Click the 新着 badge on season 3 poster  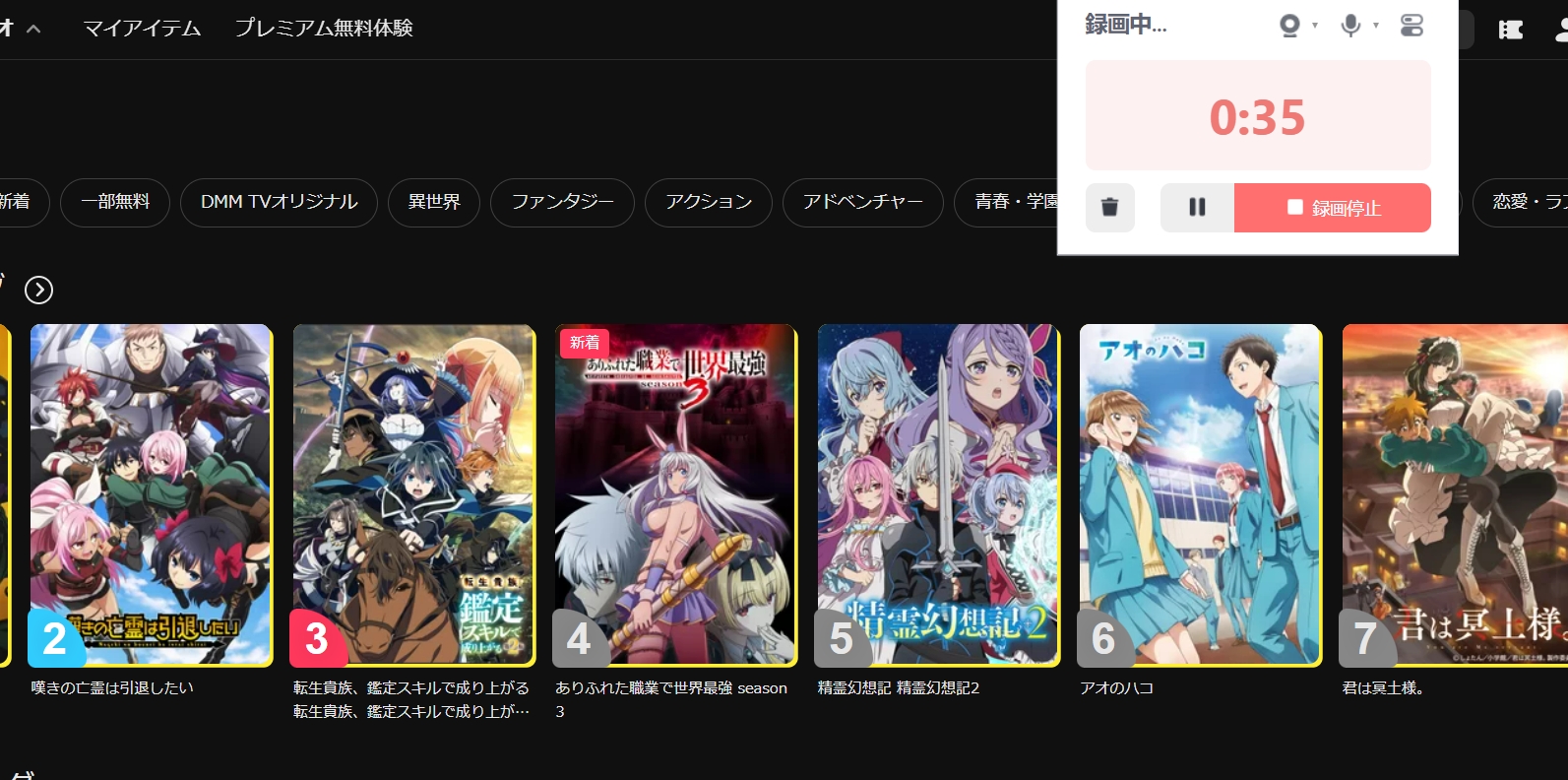coord(585,343)
